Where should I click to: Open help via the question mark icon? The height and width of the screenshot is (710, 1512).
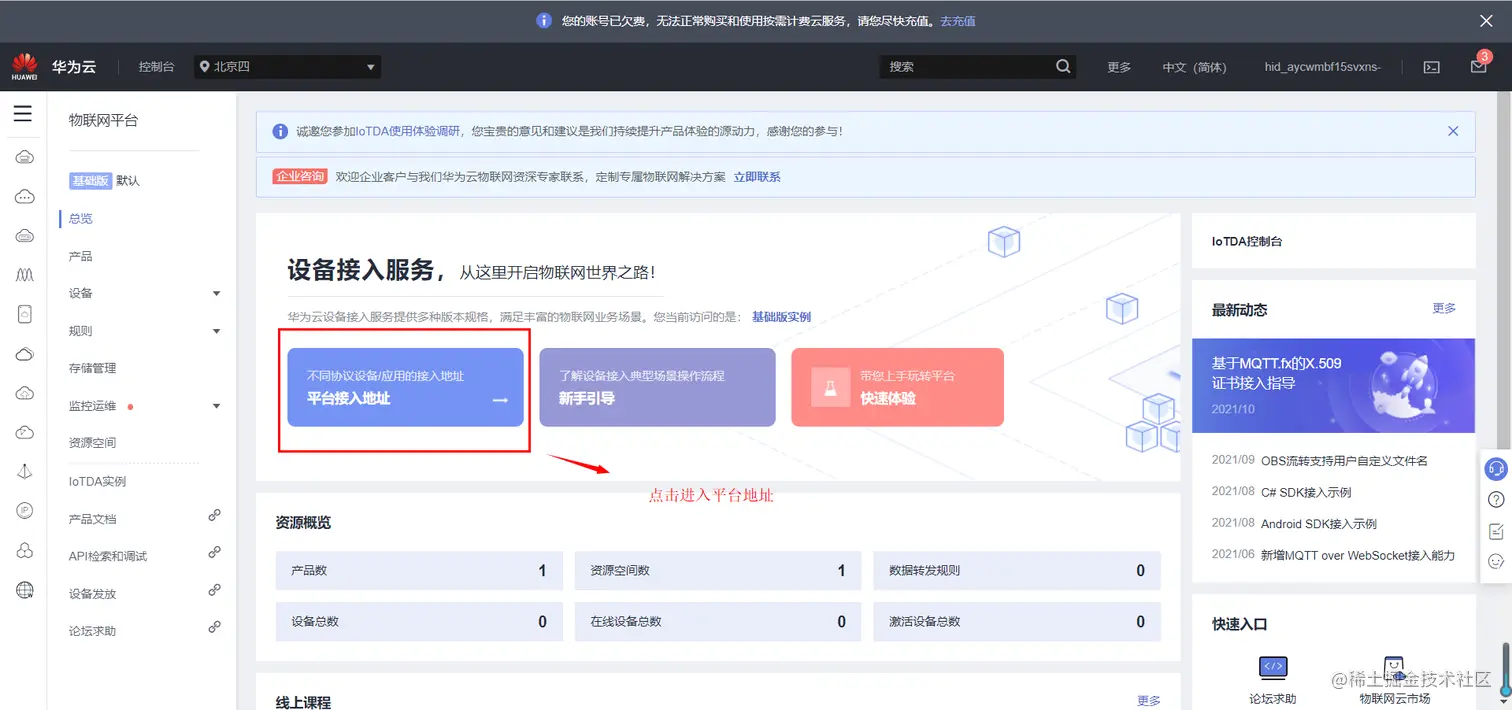click(1496, 499)
